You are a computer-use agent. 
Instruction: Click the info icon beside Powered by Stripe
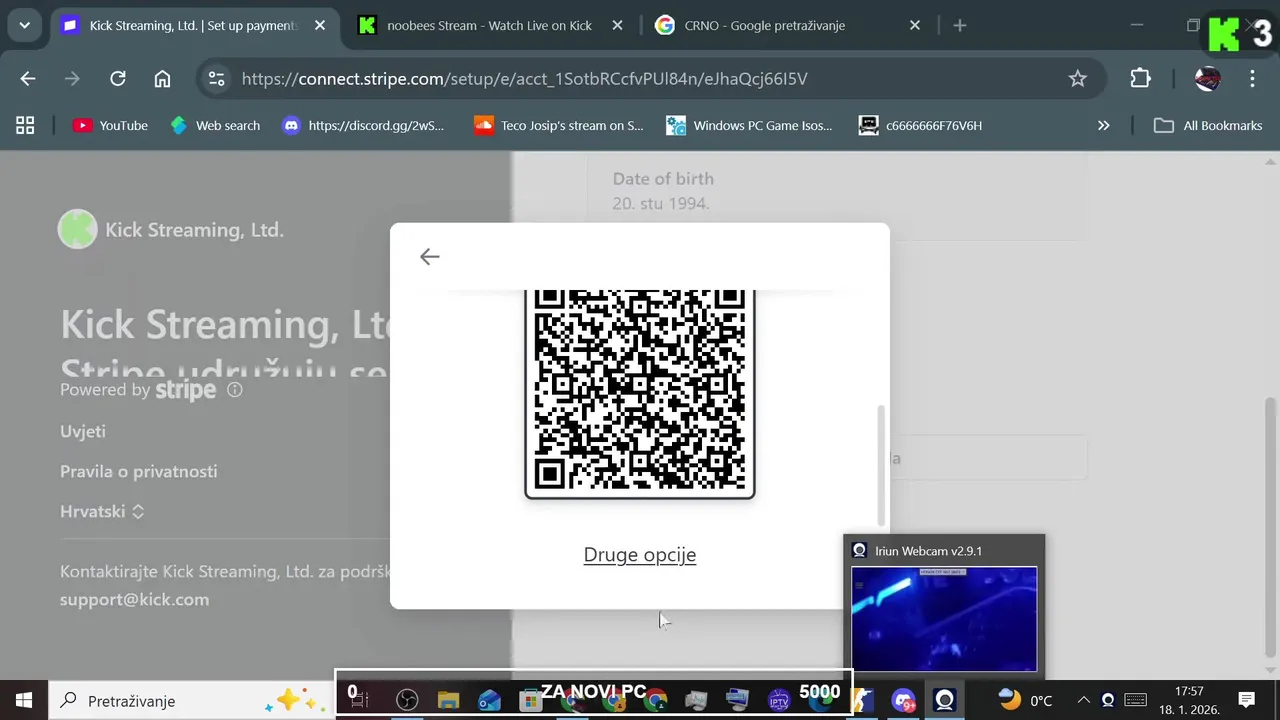pos(235,390)
